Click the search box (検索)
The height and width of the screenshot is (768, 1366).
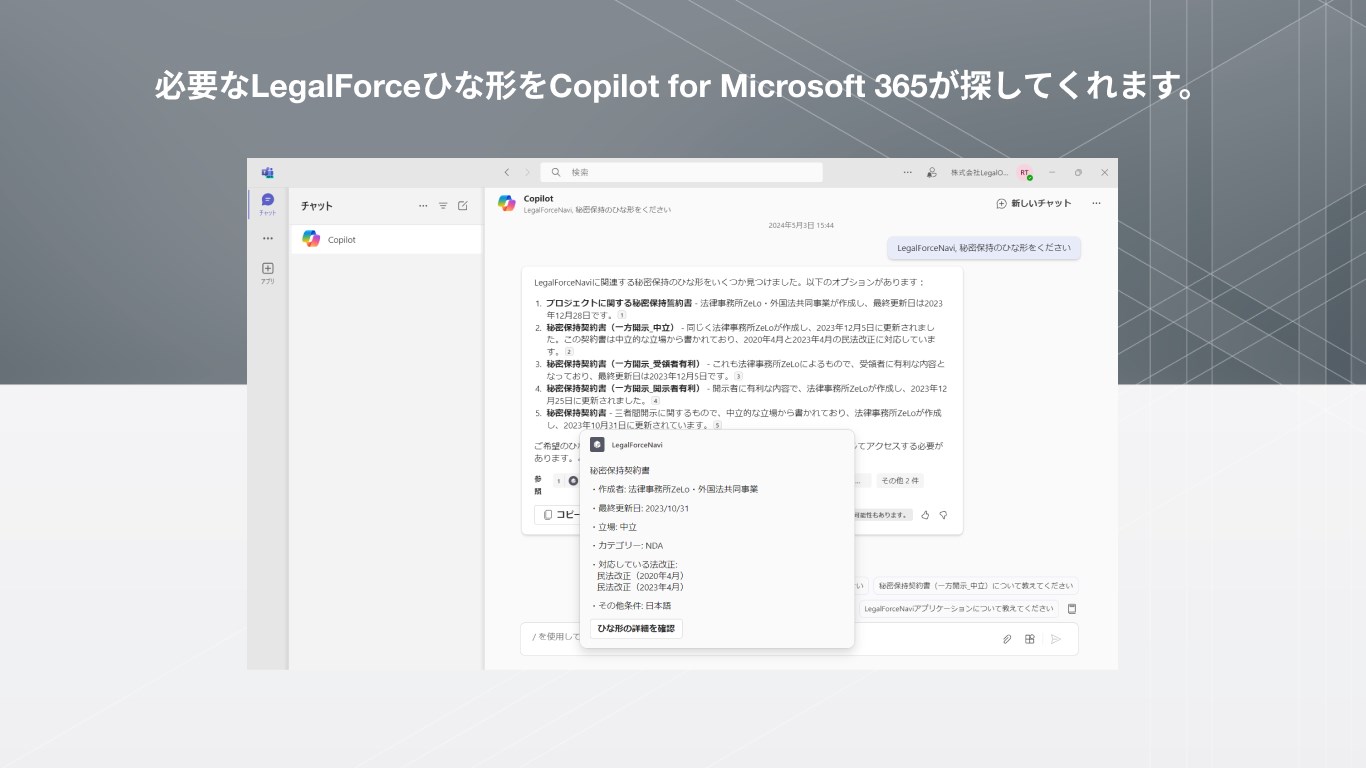(681, 172)
